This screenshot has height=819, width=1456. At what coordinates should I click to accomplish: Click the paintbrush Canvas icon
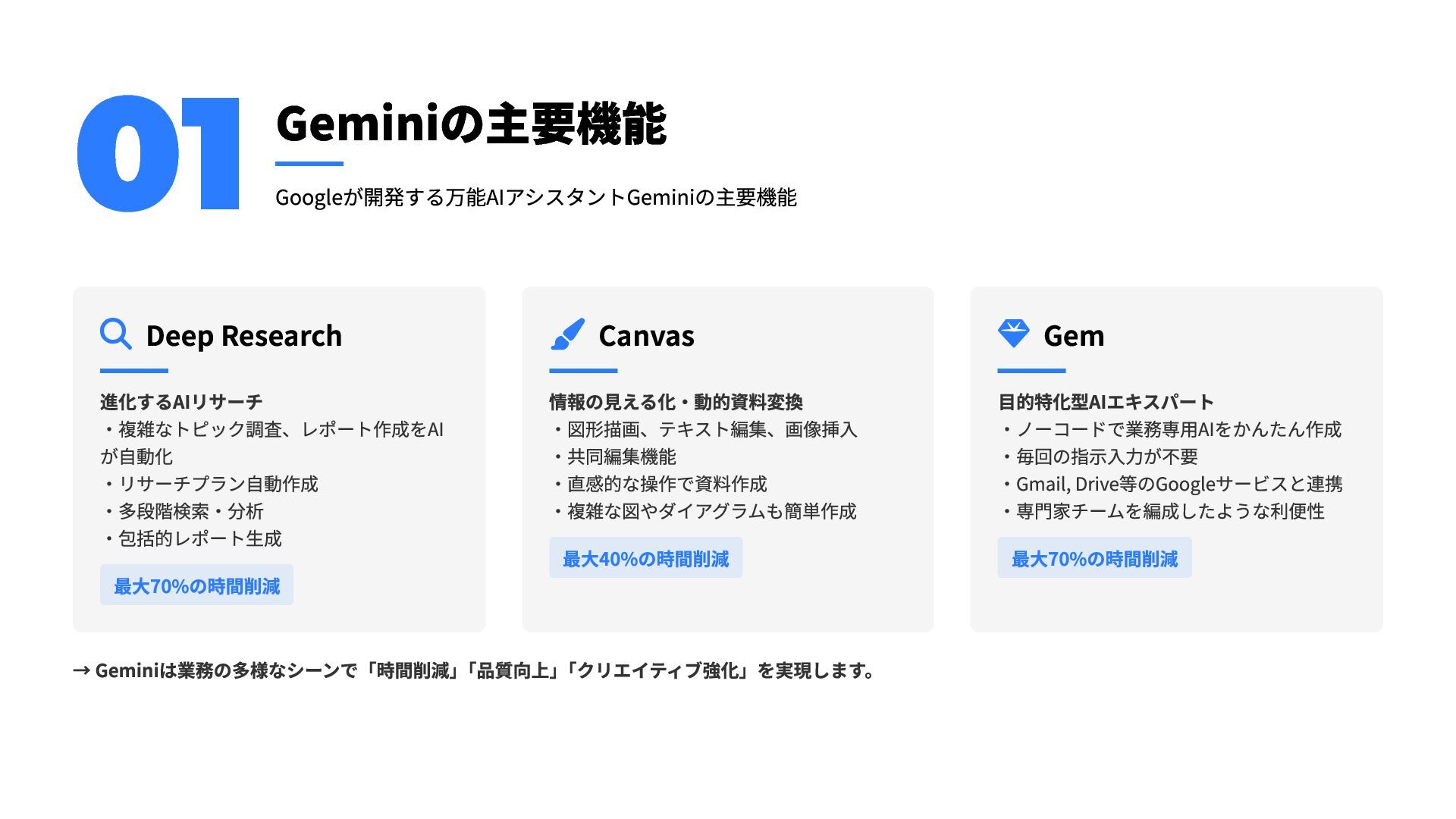coord(567,334)
